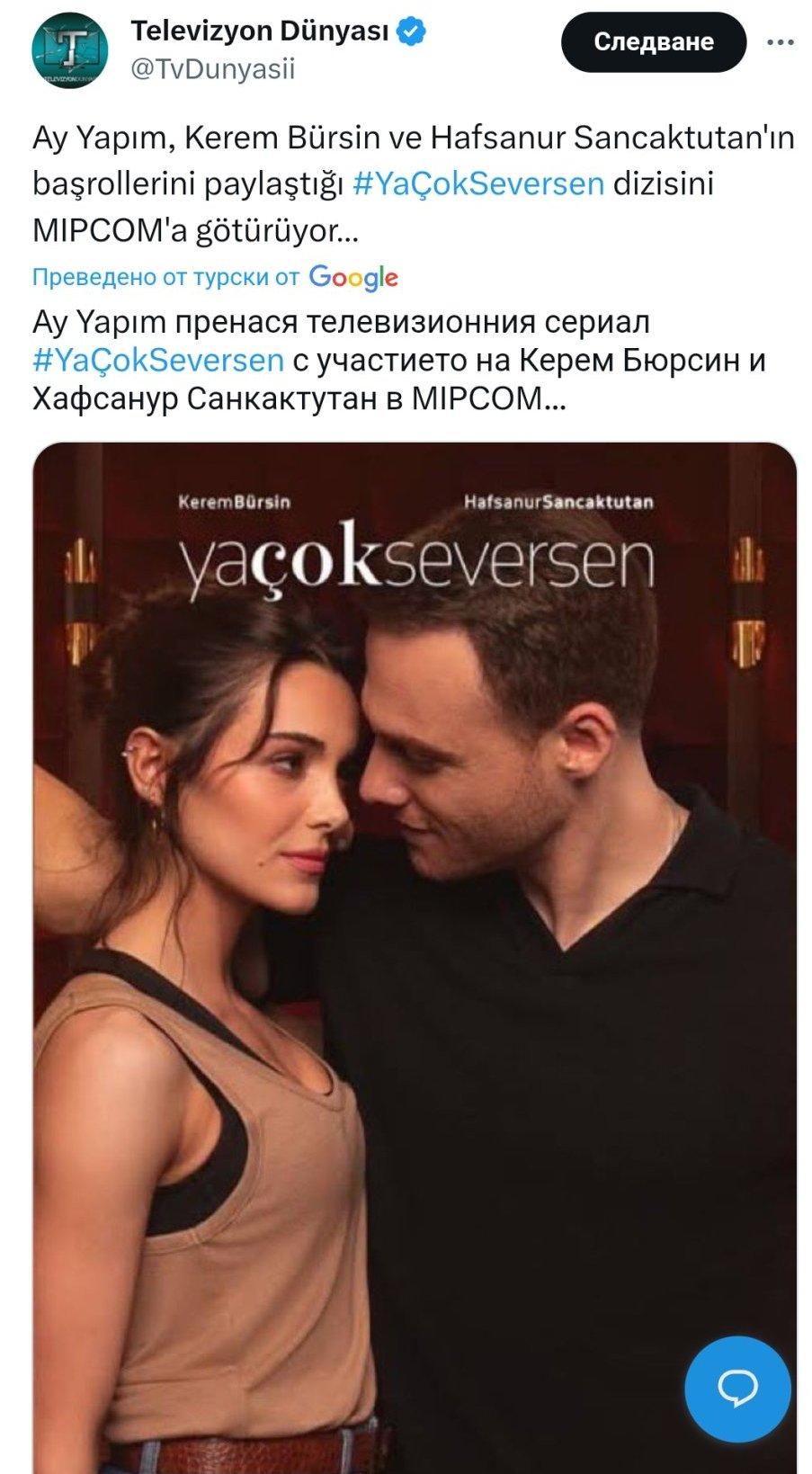Open the Televizyon Dünyası profile avatar
This screenshot has height=1474, width=812.
[70, 50]
